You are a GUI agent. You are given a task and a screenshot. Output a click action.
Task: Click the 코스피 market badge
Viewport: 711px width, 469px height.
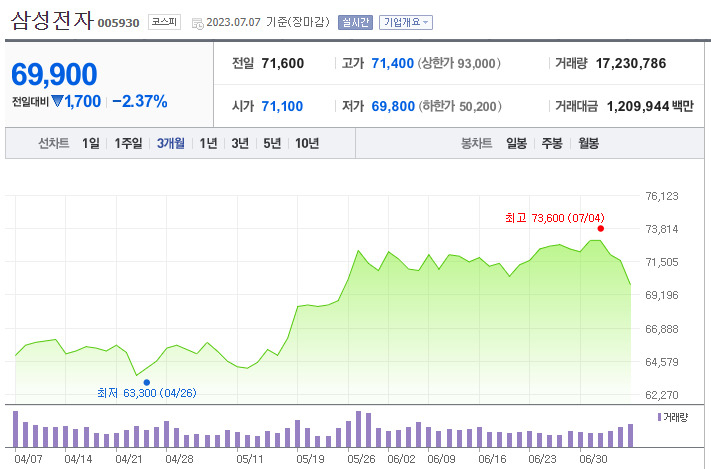click(x=164, y=22)
